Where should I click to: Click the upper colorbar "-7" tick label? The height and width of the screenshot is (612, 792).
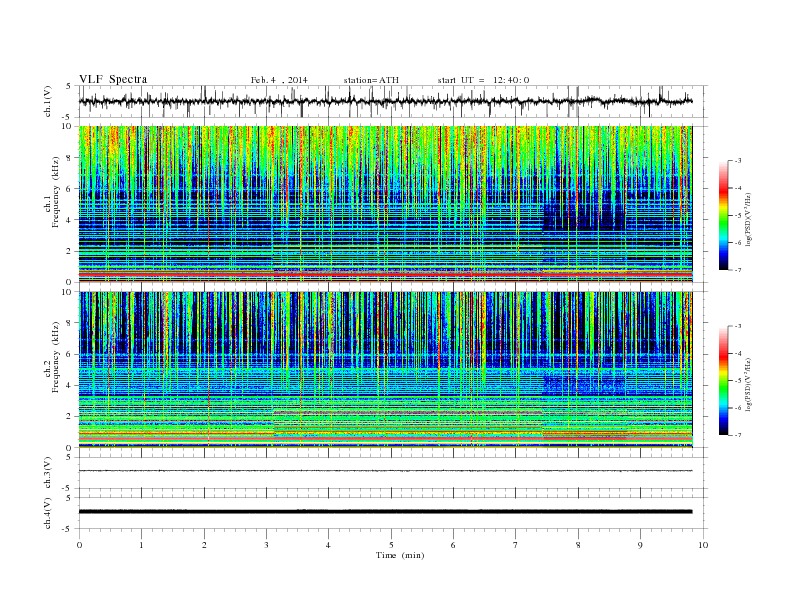pos(738,271)
